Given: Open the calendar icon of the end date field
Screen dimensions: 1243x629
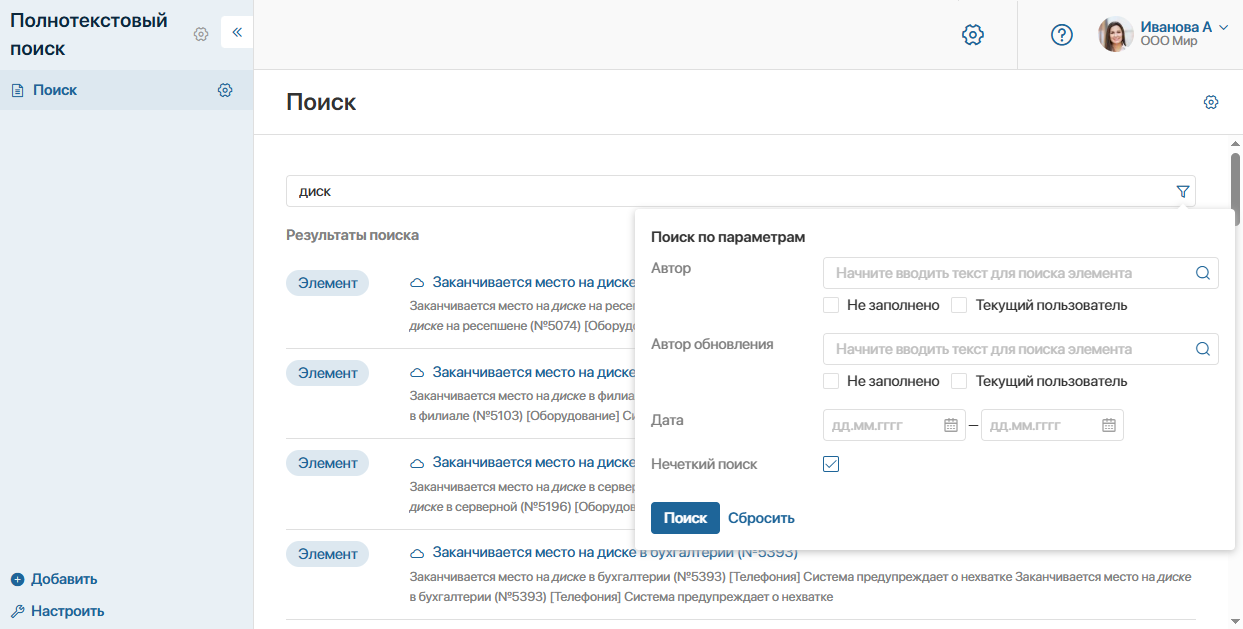Looking at the screenshot, I should pyautogui.click(x=1109, y=425).
